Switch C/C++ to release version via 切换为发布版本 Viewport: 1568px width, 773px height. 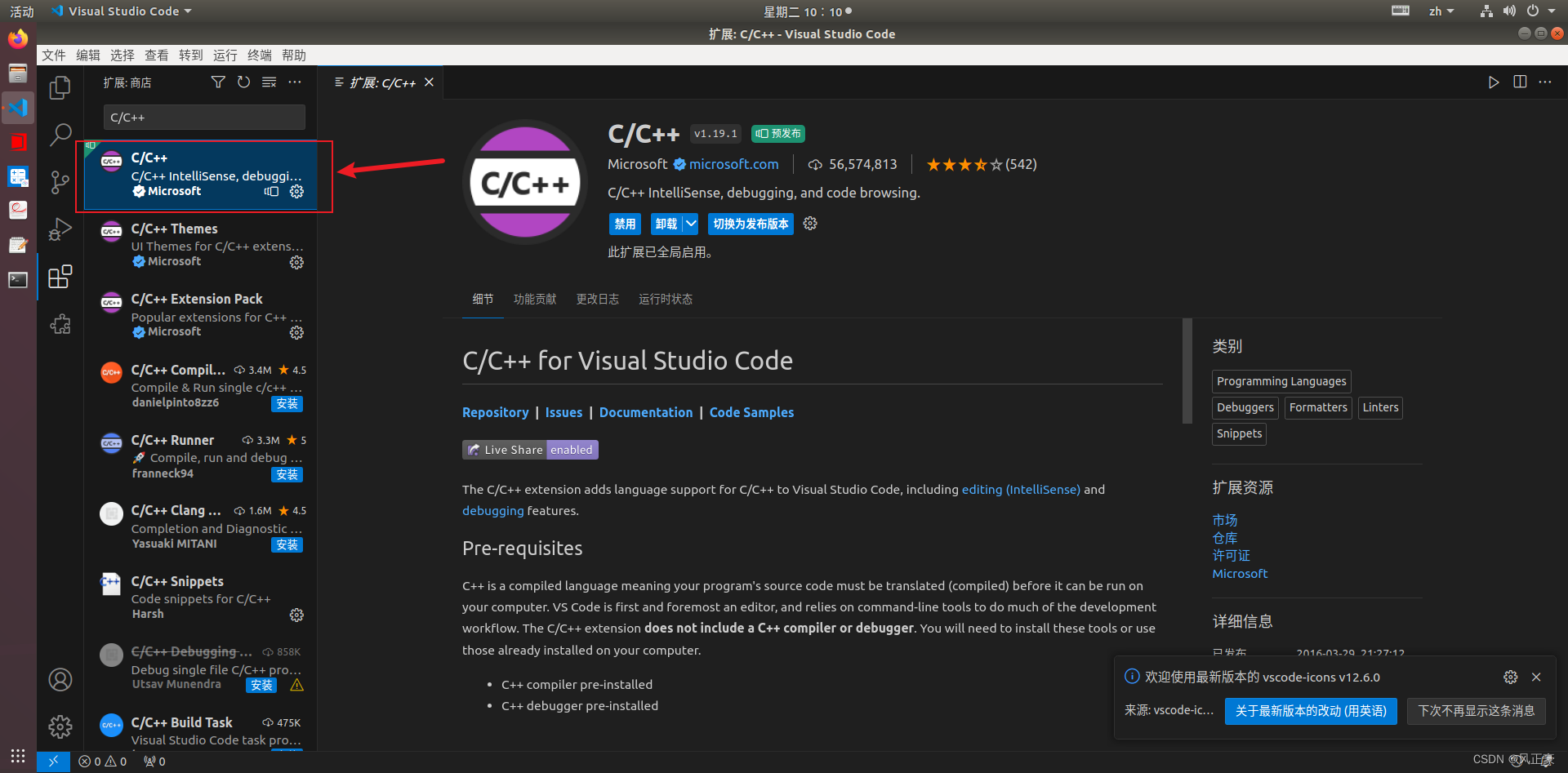click(x=750, y=224)
